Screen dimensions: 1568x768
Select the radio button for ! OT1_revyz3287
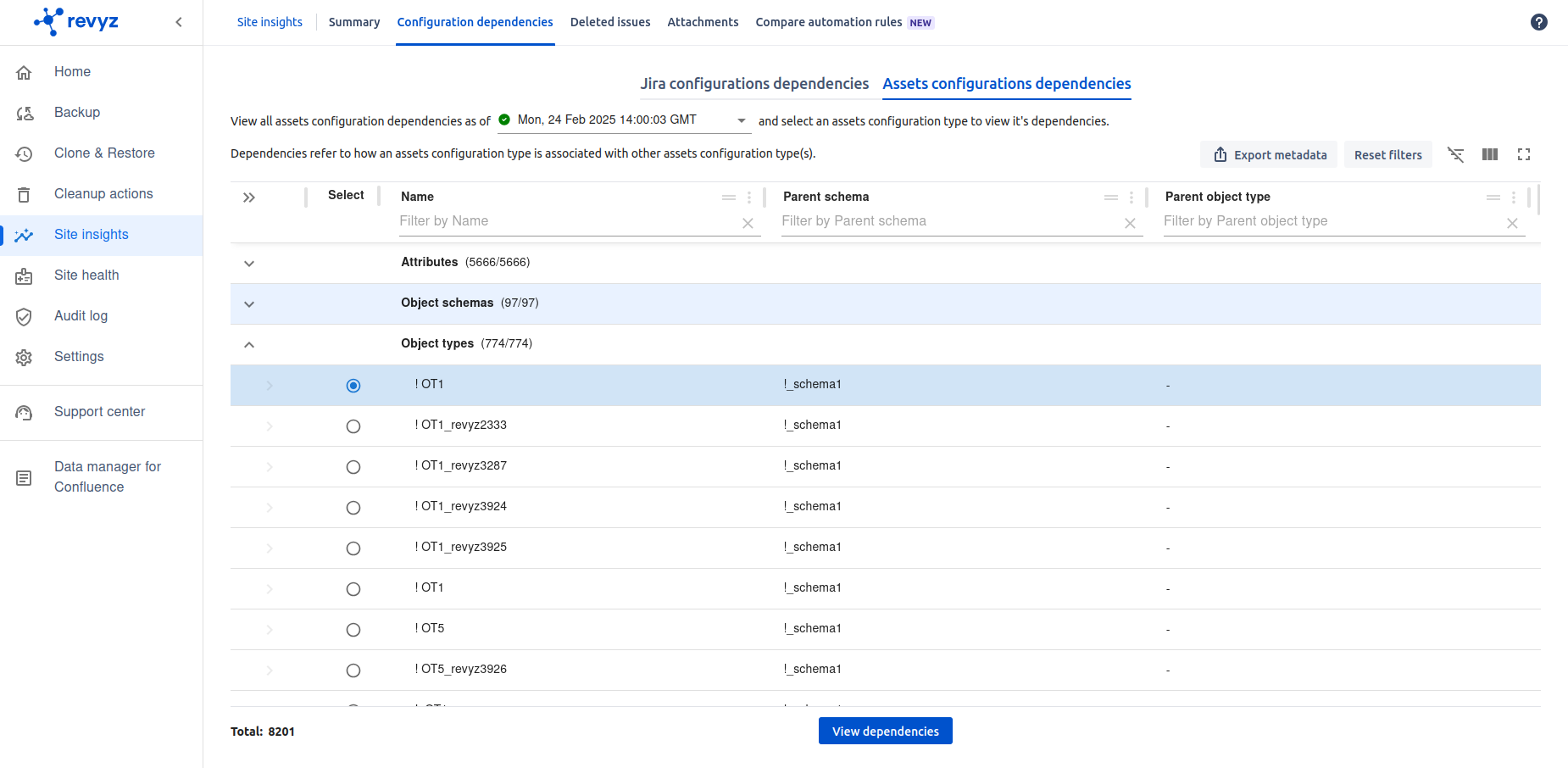(353, 466)
